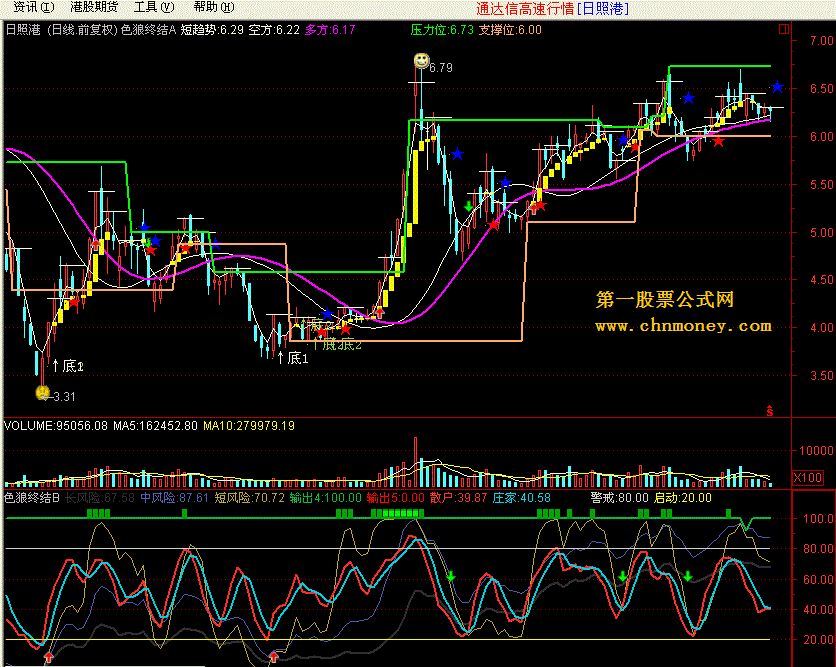Screen dimensions: 836x667
Task: Click the 底1 bottom signal label
Action: [298, 358]
